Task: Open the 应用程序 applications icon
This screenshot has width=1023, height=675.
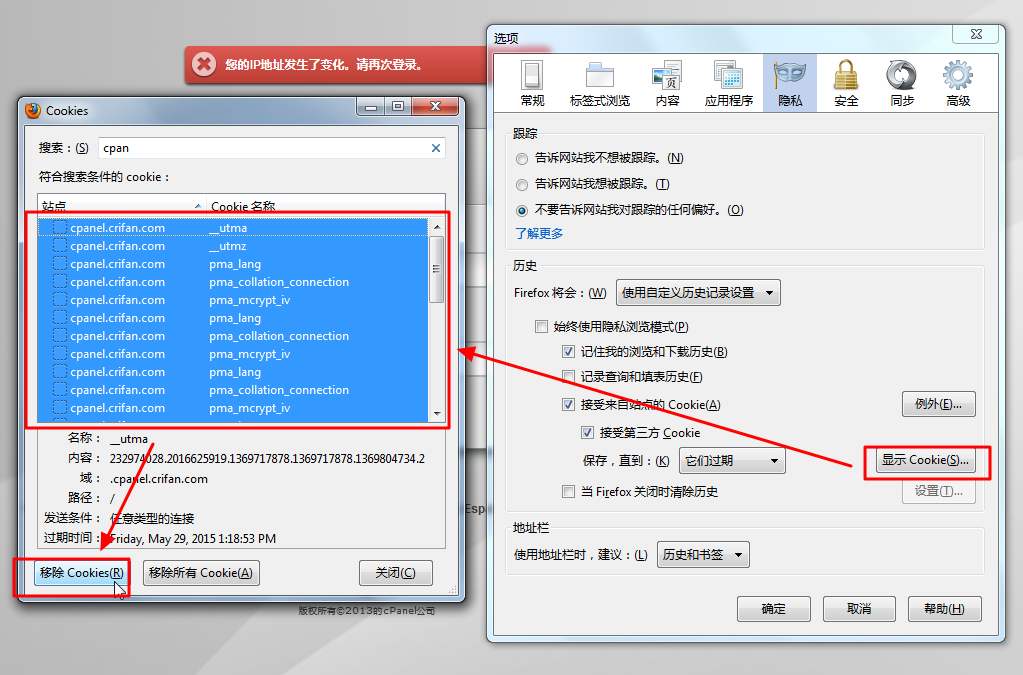Action: (728, 83)
